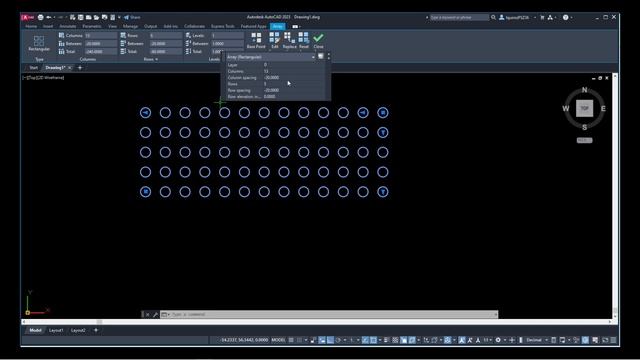Toggle the Grid display icon in status bar
This screenshot has height=360, width=640.
pos(291,340)
